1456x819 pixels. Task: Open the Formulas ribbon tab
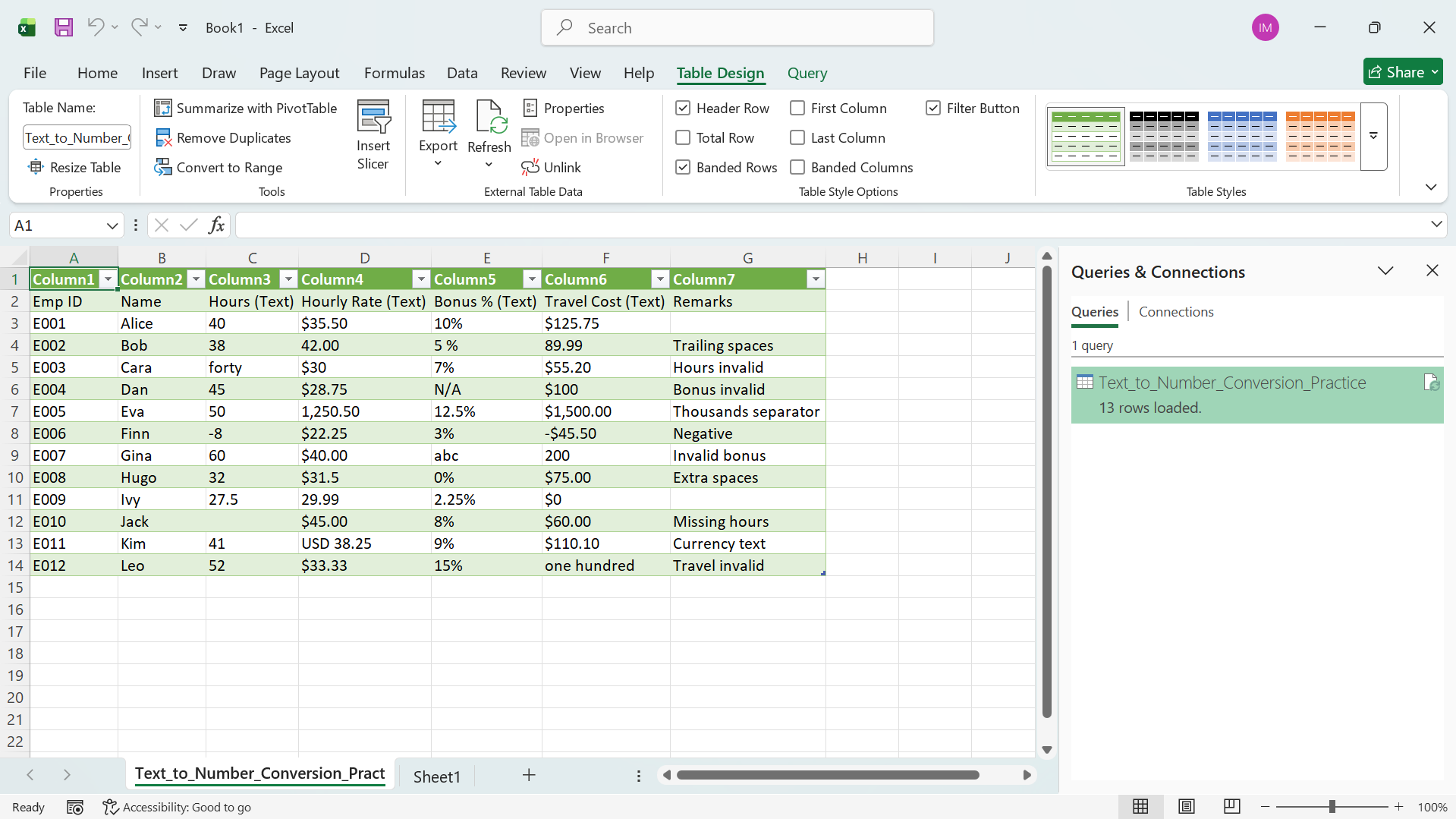coord(395,73)
